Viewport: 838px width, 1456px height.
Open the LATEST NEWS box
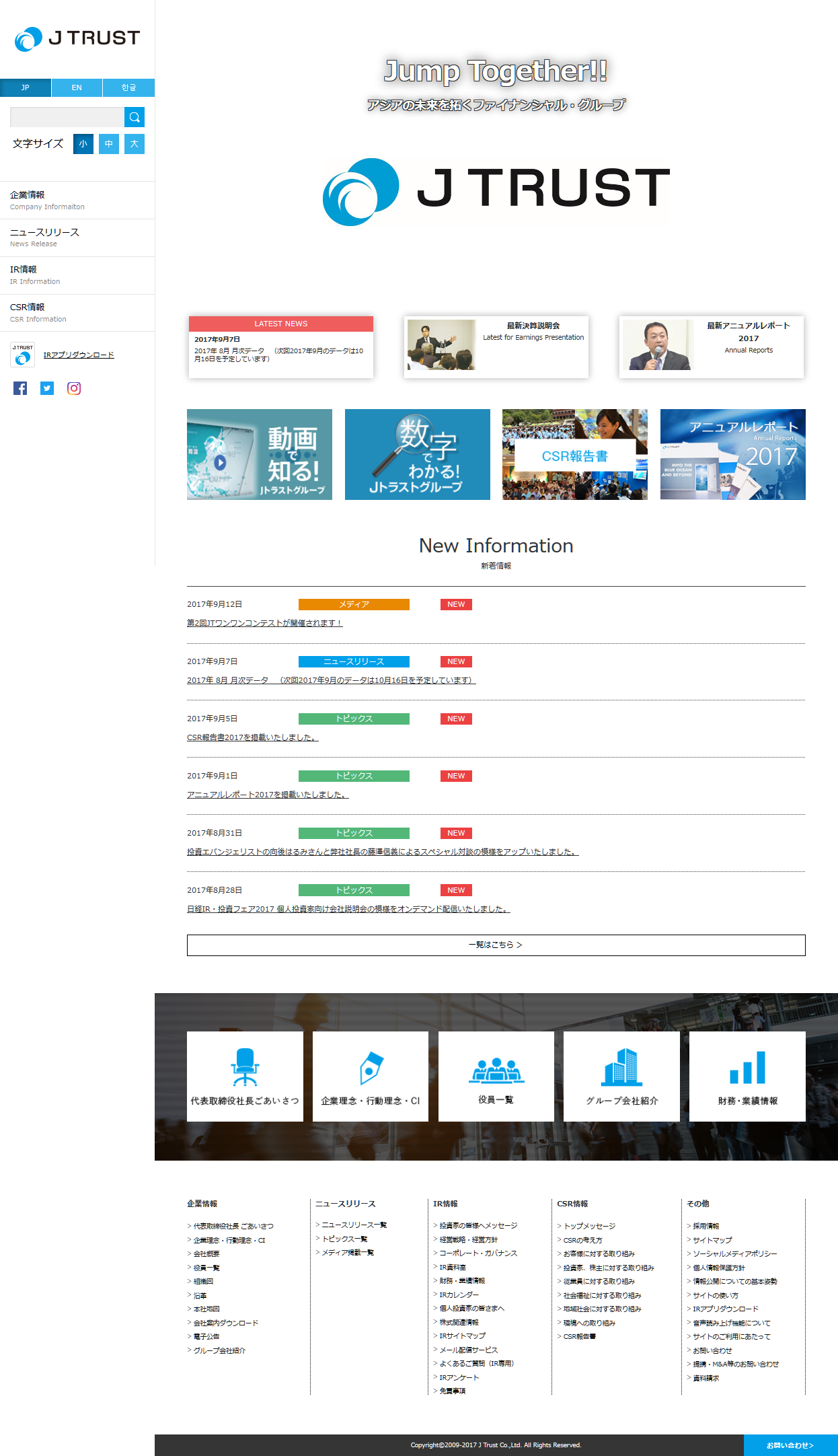pyautogui.click(x=281, y=347)
